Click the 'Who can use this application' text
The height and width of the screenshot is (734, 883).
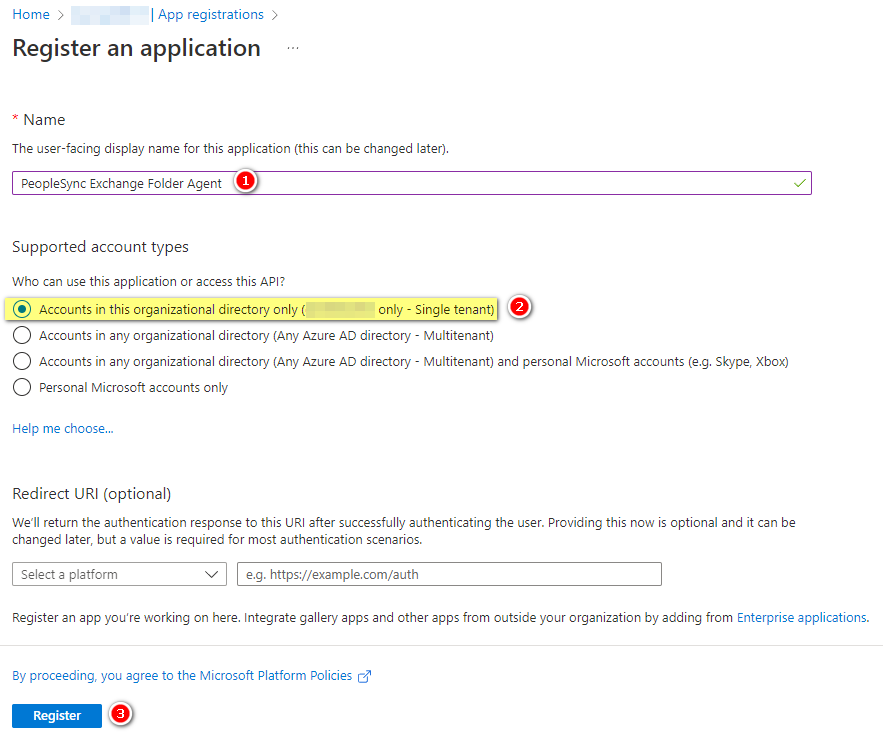[149, 281]
